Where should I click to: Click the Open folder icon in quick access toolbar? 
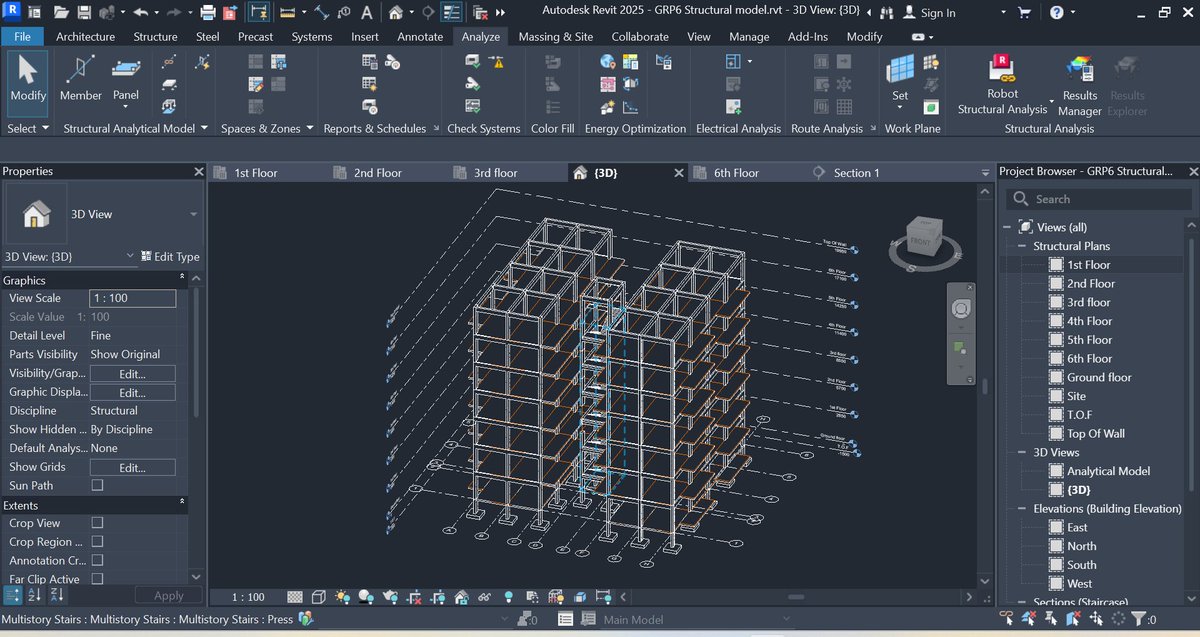click(61, 13)
